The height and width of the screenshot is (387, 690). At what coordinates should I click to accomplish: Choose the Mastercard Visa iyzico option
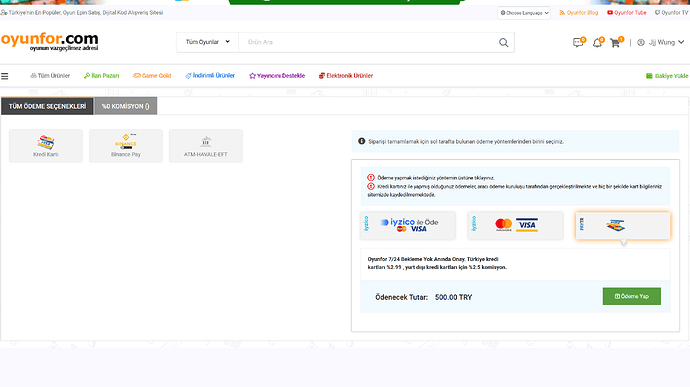(x=515, y=225)
